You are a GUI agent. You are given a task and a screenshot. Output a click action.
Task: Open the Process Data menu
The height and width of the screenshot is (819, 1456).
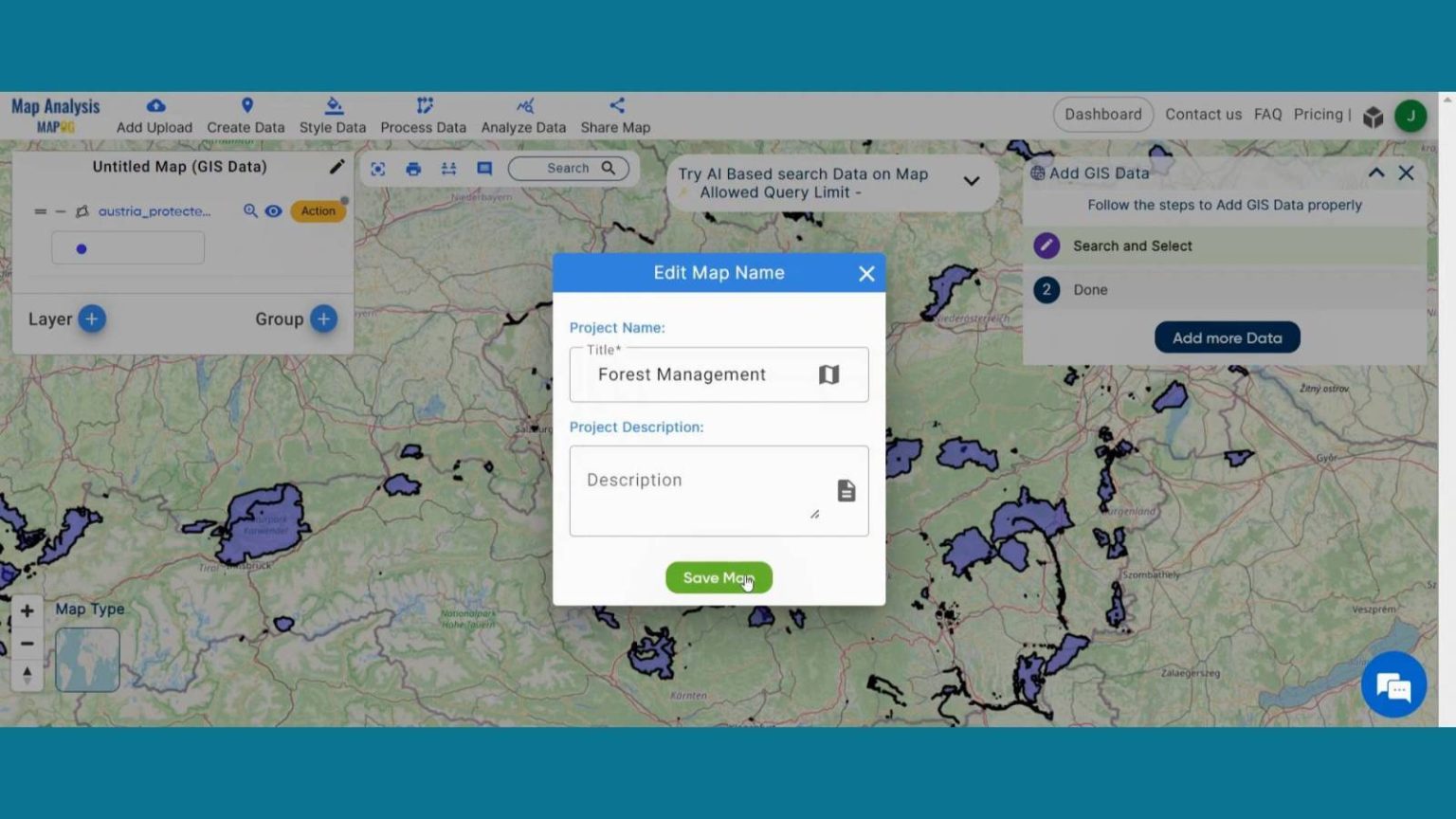(423, 116)
